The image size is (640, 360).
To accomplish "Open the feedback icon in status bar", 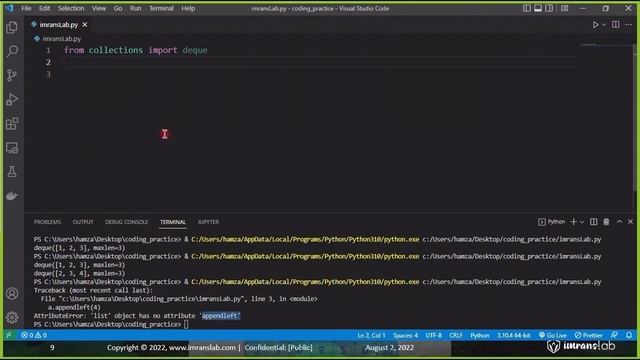I will 614,335.
